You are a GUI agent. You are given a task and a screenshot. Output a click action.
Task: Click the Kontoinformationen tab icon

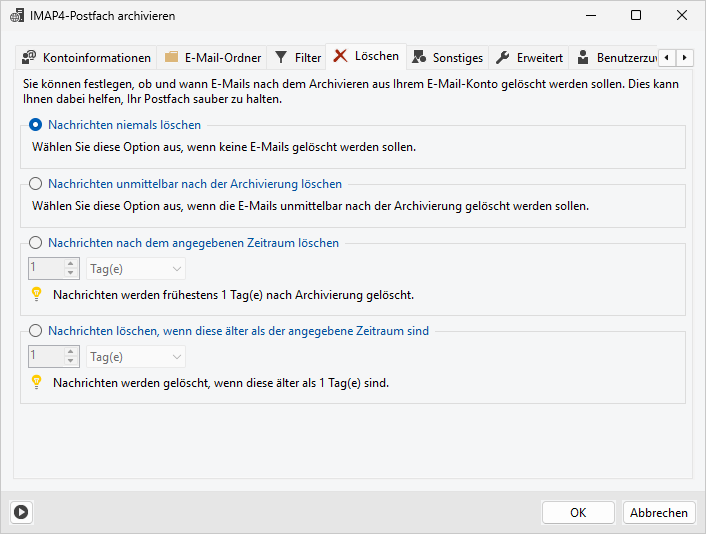coord(29,58)
